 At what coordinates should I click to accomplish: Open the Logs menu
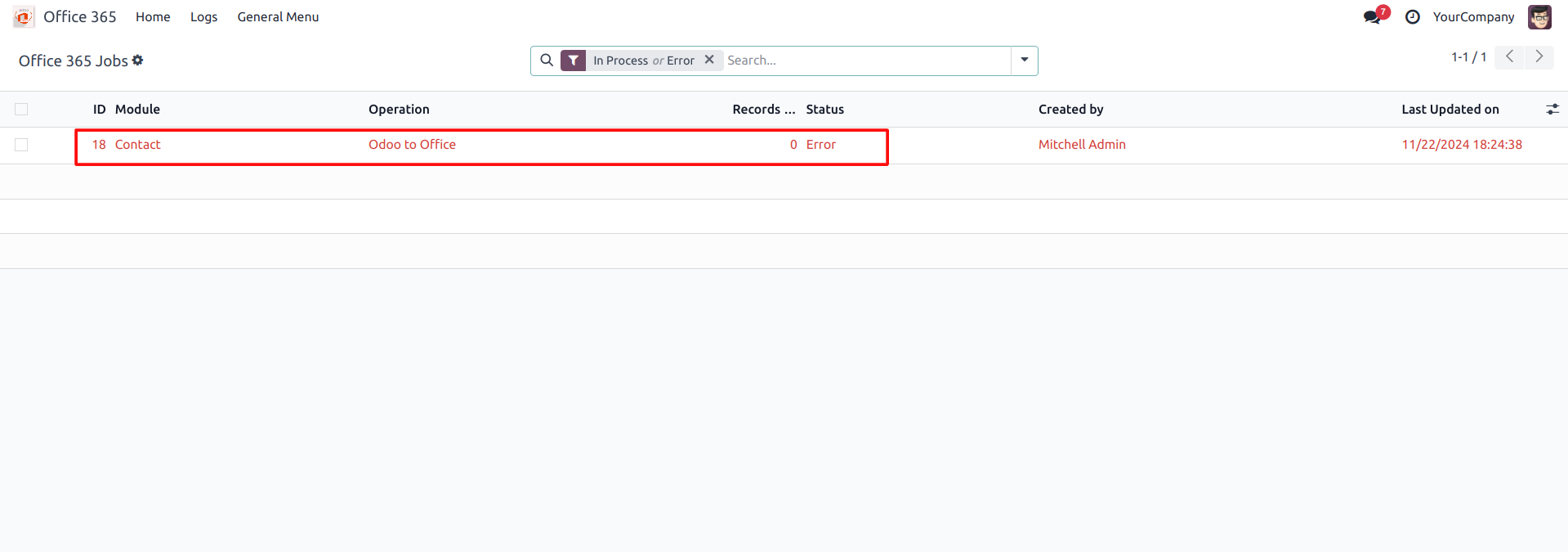pos(203,17)
